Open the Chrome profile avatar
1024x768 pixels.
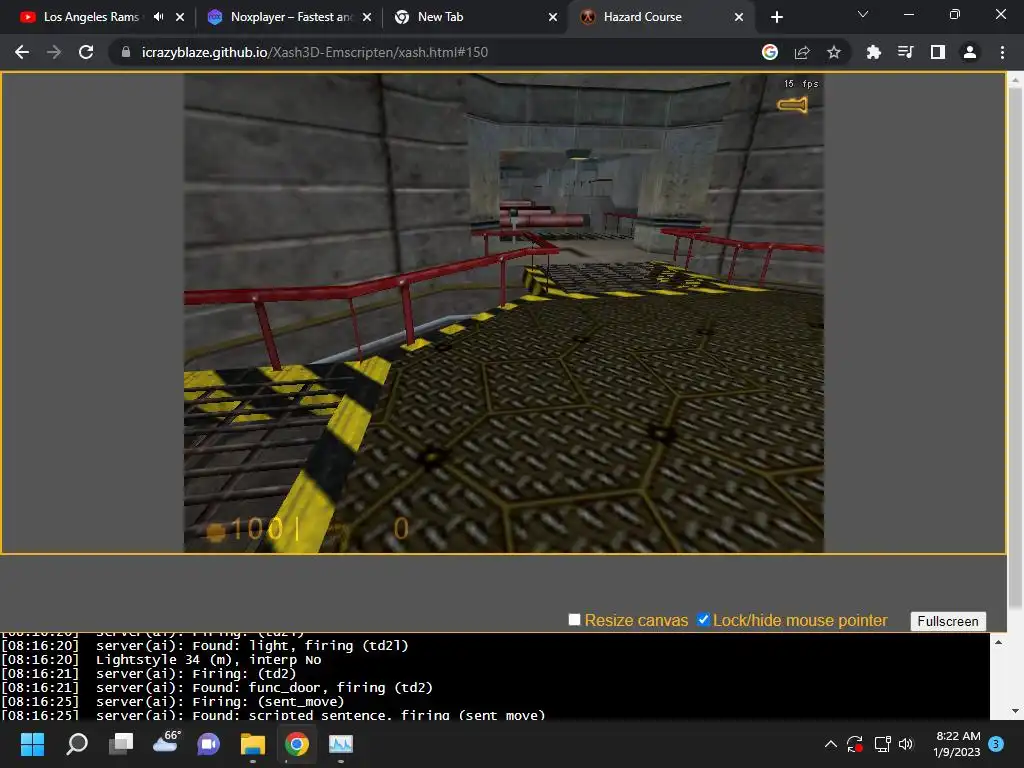coord(970,52)
